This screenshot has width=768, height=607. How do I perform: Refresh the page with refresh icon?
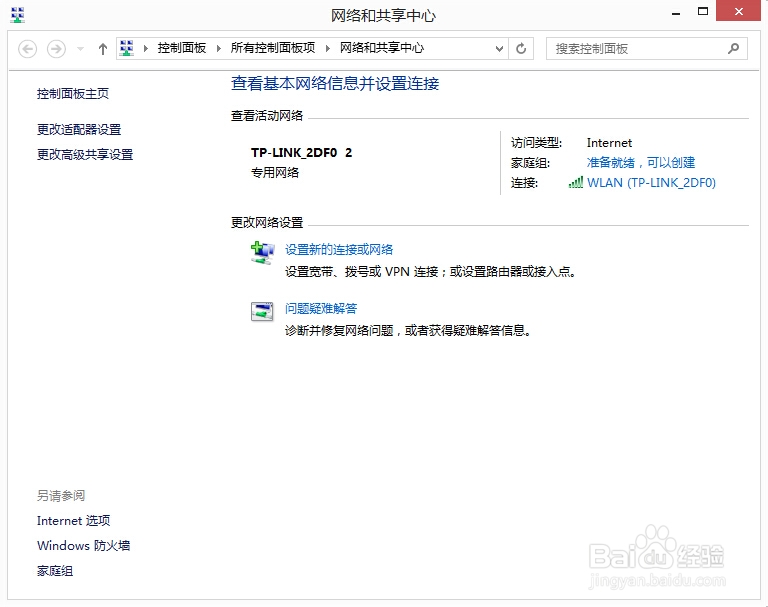click(x=521, y=49)
